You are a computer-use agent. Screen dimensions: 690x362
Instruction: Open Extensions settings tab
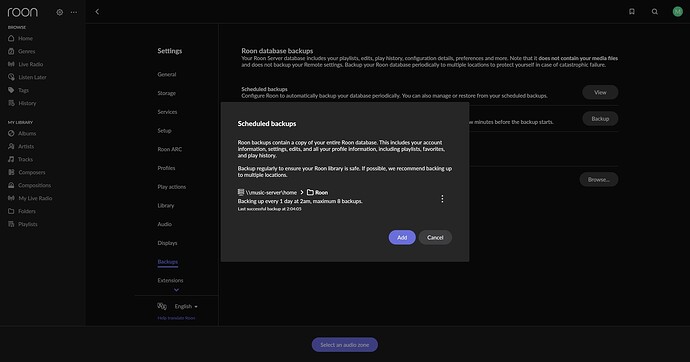pyautogui.click(x=170, y=280)
